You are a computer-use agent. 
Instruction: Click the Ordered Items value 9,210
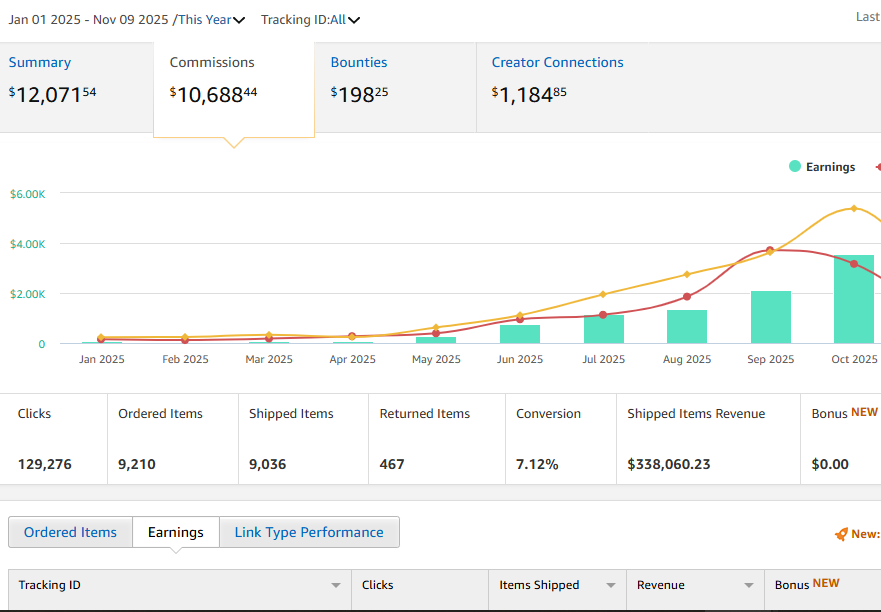(x=137, y=464)
